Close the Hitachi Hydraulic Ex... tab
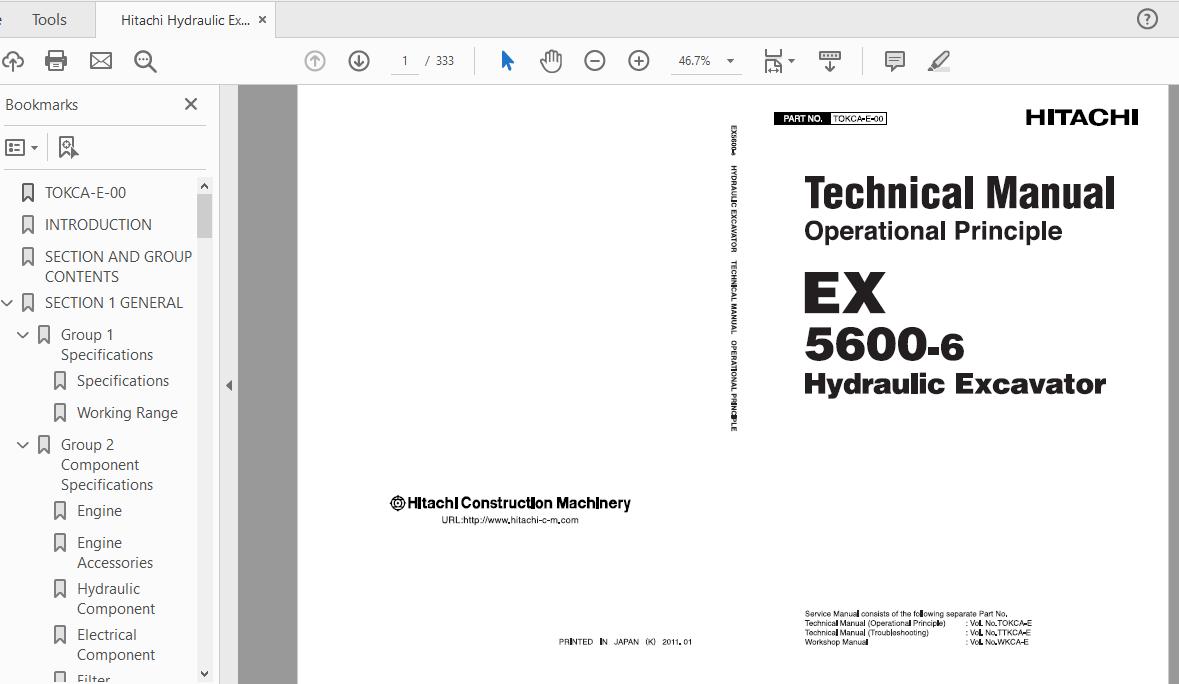 pyautogui.click(x=262, y=20)
